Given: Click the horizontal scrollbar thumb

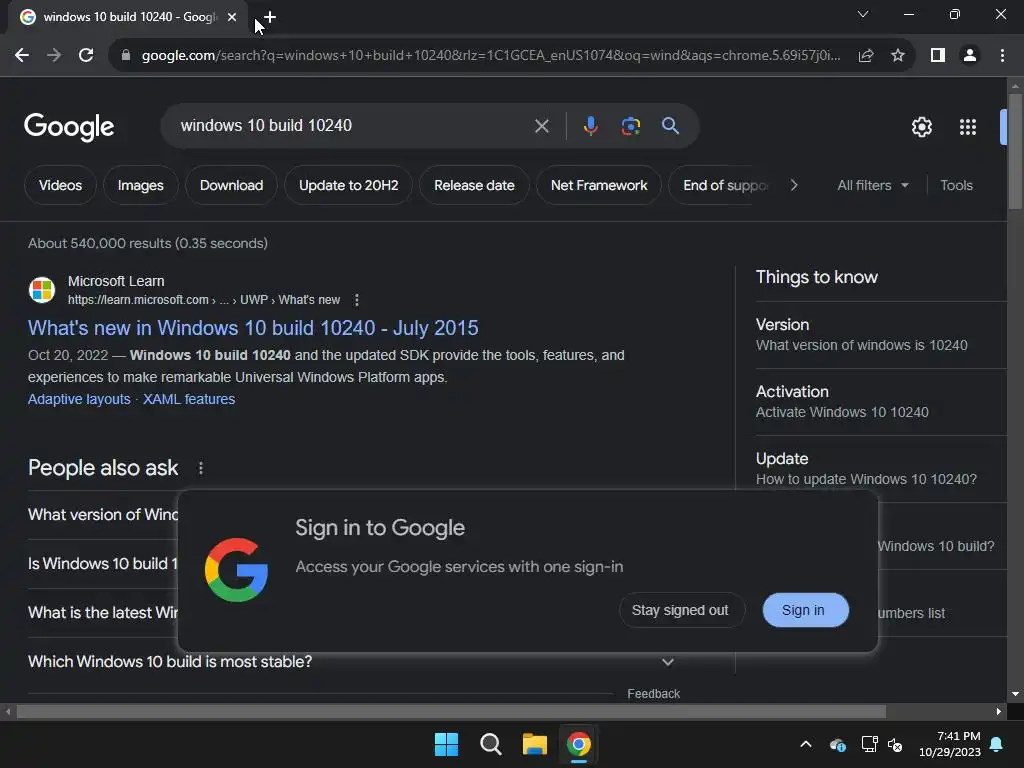Looking at the screenshot, I should click(451, 711).
